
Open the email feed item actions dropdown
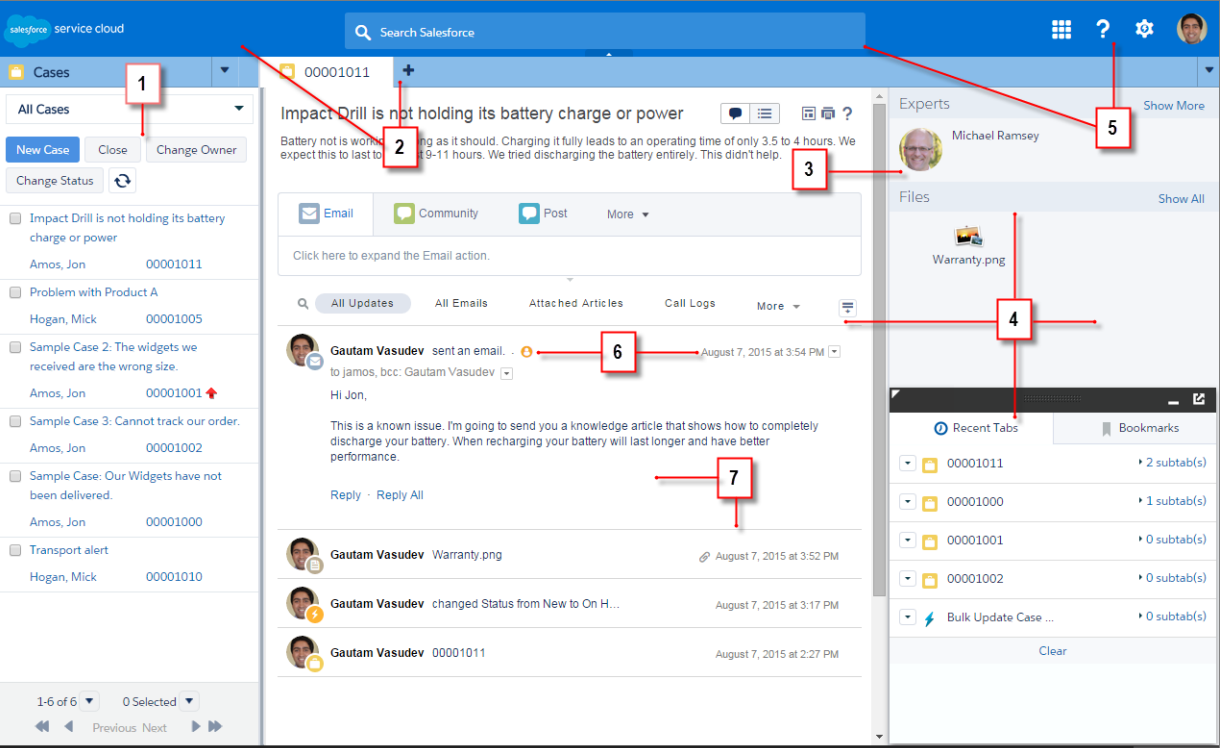coord(835,352)
